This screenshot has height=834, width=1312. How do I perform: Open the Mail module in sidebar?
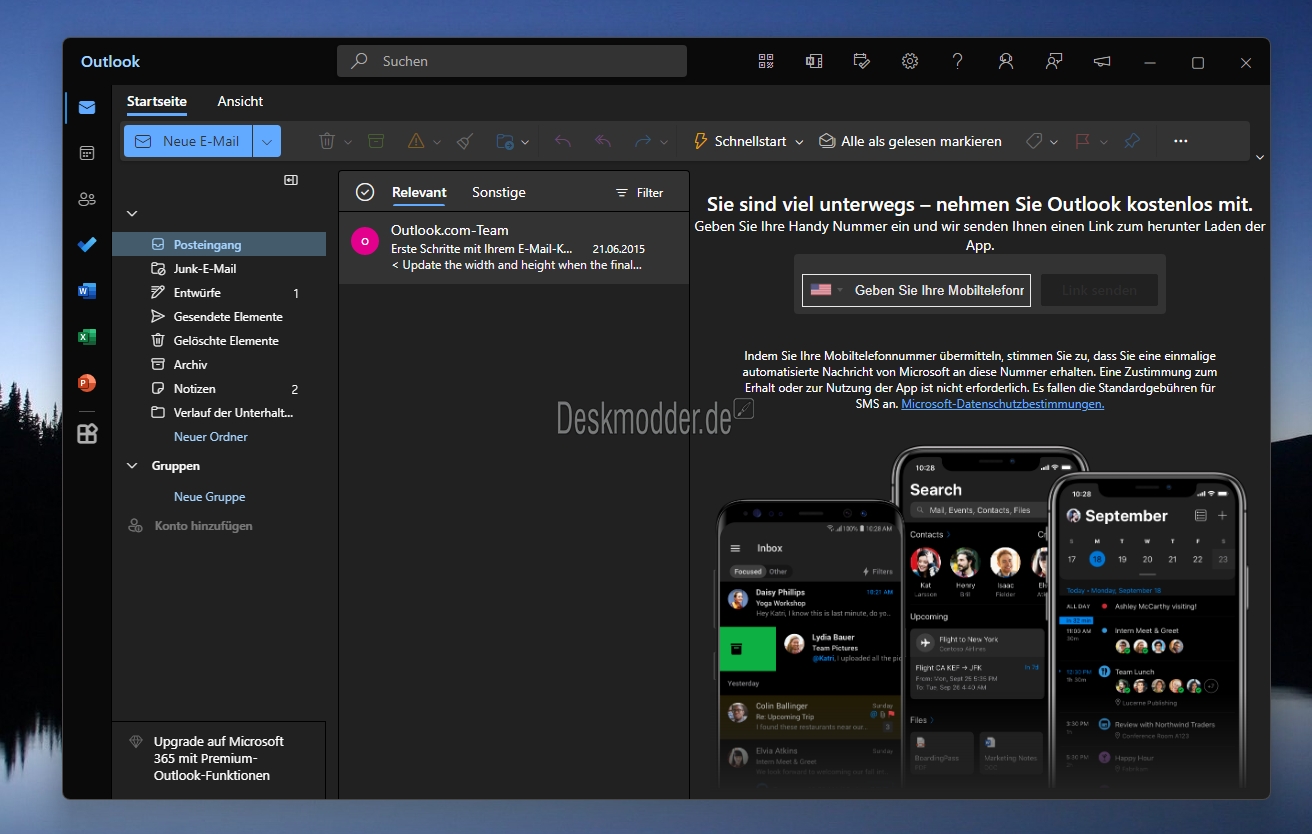click(x=87, y=108)
